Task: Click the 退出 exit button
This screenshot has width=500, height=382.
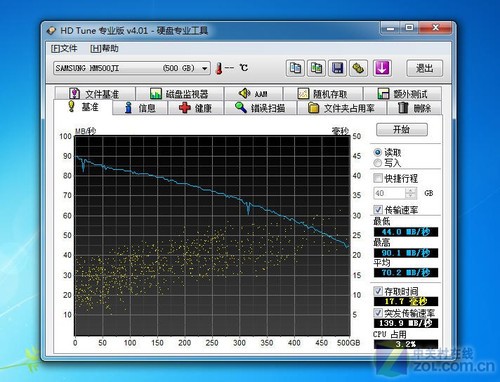Action: pyautogui.click(x=424, y=68)
